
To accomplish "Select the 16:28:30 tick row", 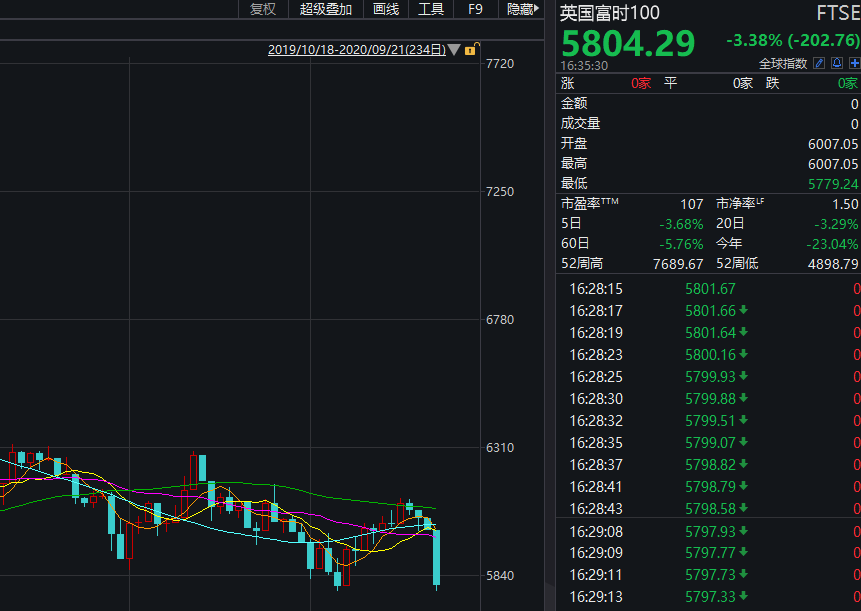I will (708, 399).
